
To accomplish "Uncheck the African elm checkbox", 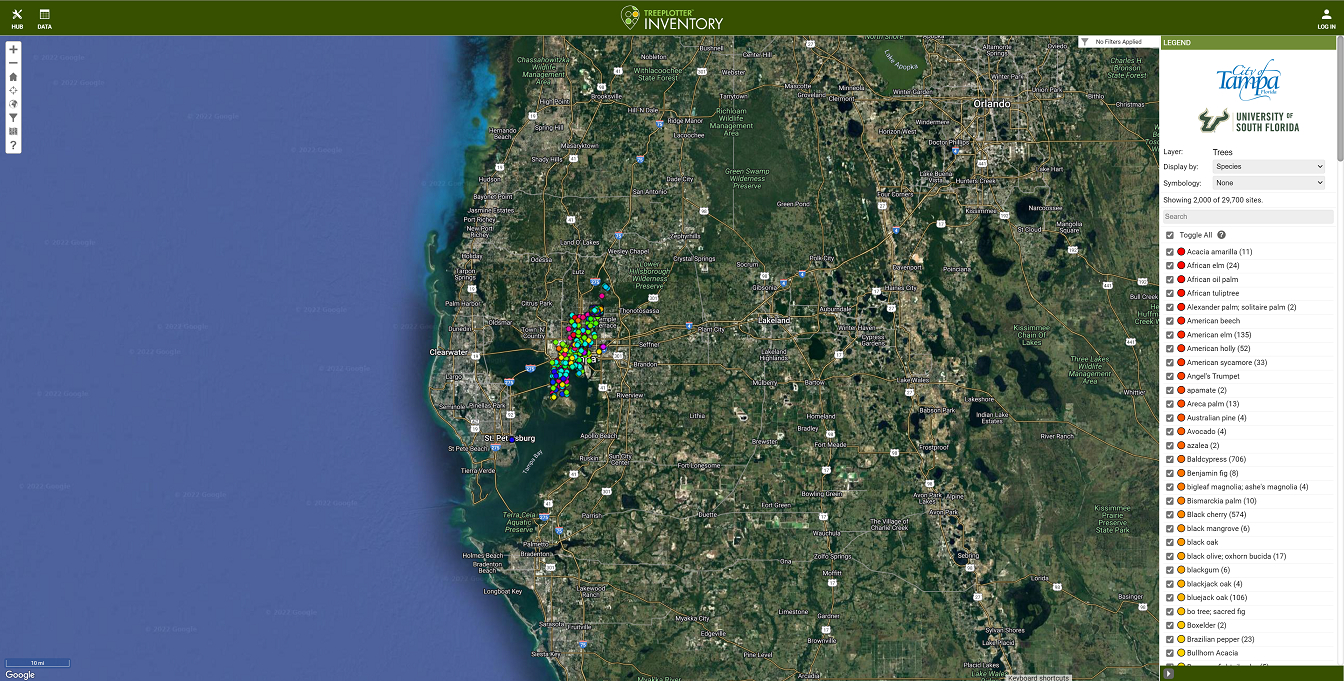I will tap(1170, 266).
